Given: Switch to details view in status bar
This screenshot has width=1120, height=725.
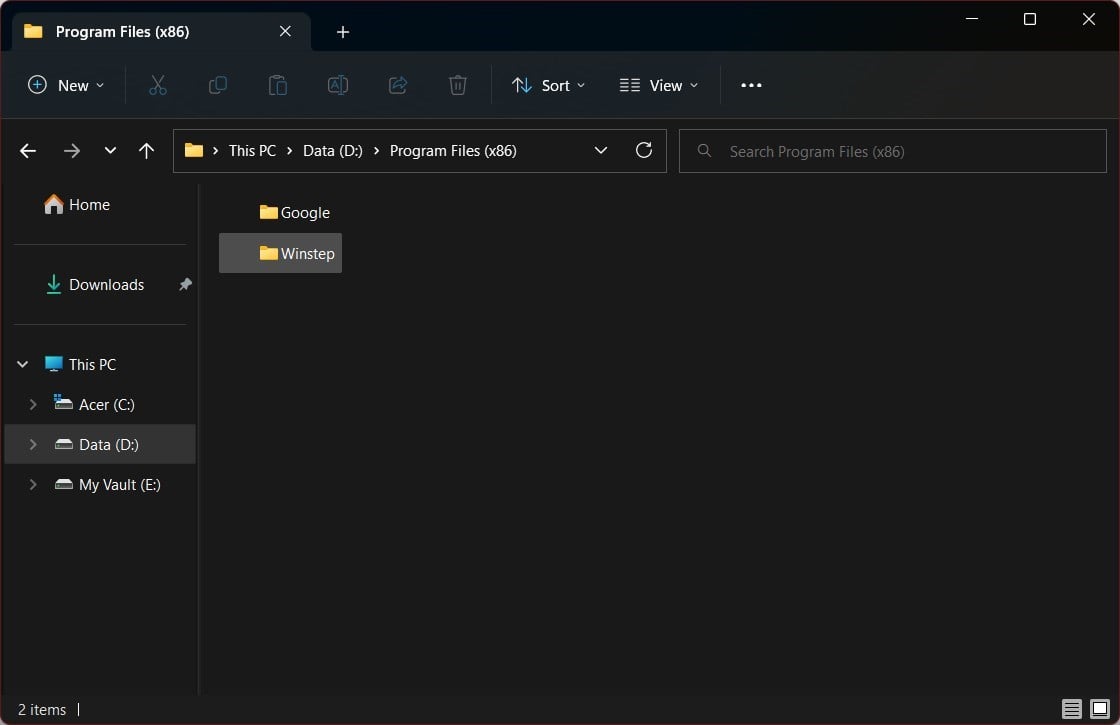Looking at the screenshot, I should [x=1071, y=709].
